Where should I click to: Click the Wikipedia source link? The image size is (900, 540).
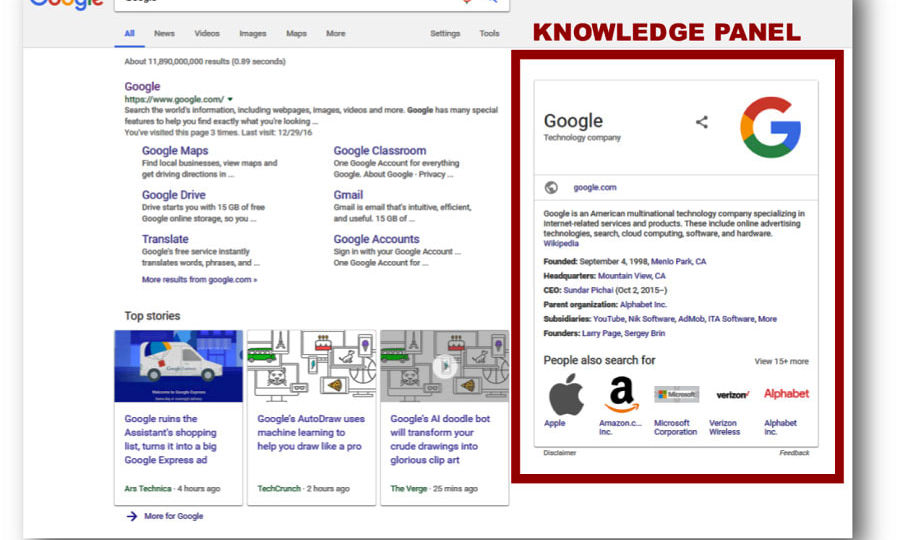tap(561, 243)
